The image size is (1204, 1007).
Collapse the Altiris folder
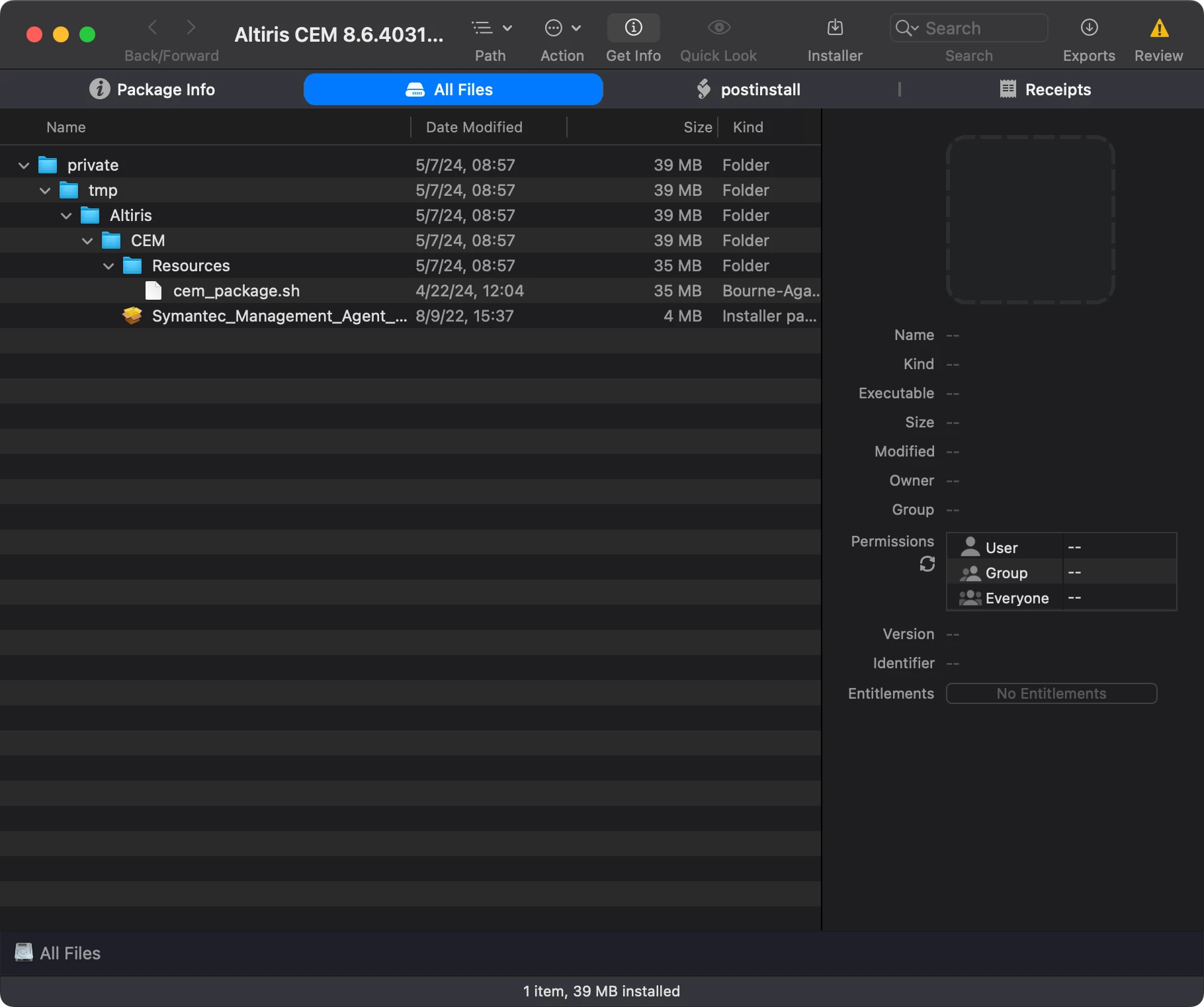pos(66,216)
